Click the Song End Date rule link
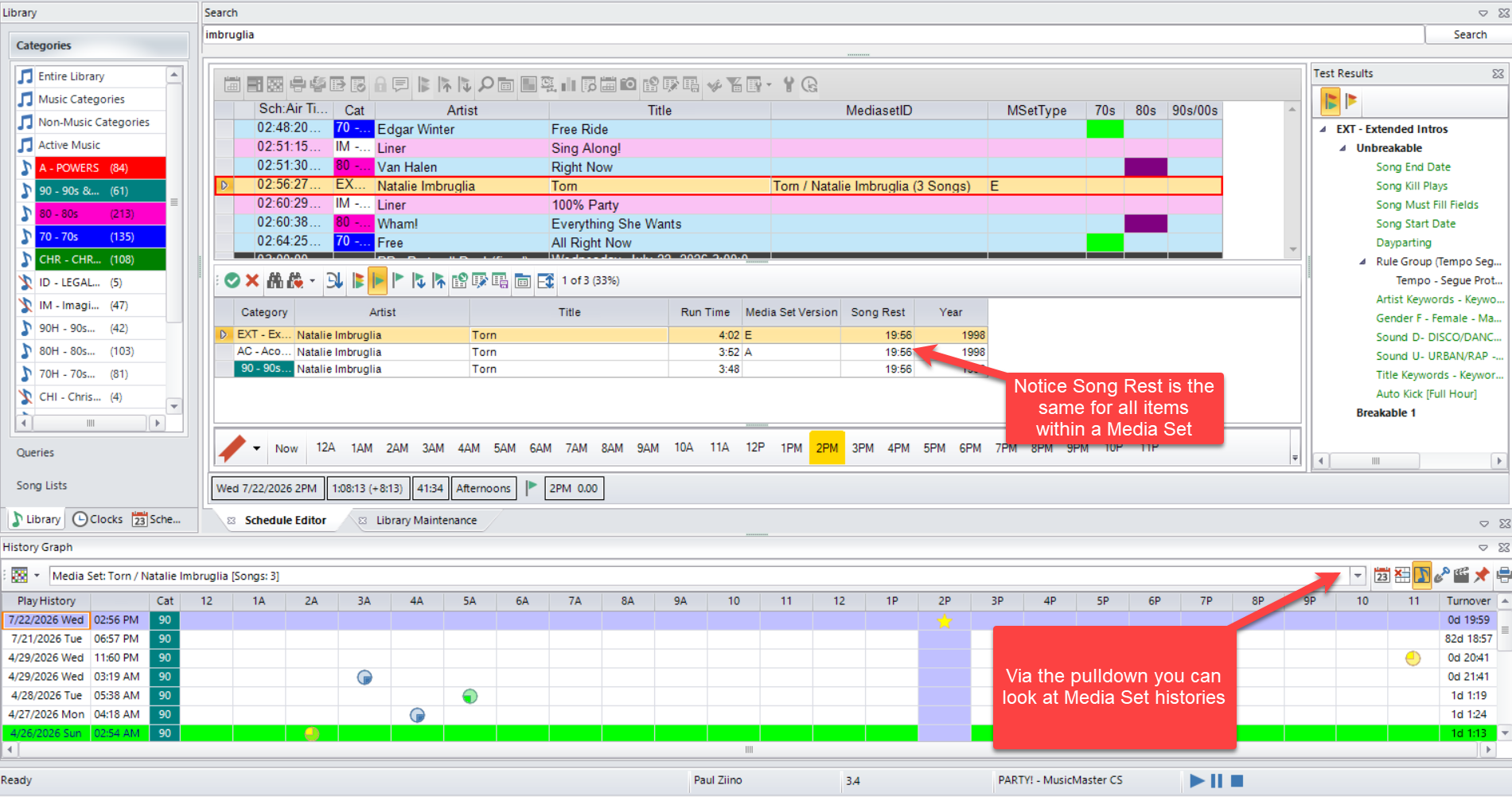The height and width of the screenshot is (797, 1512). [1413, 167]
